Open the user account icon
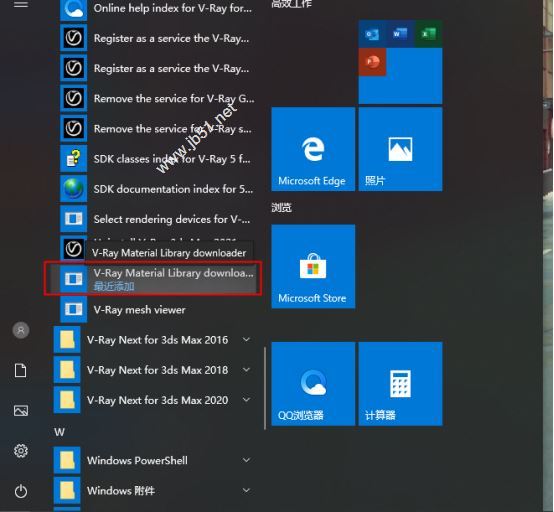The height and width of the screenshot is (512, 554). [x=21, y=330]
